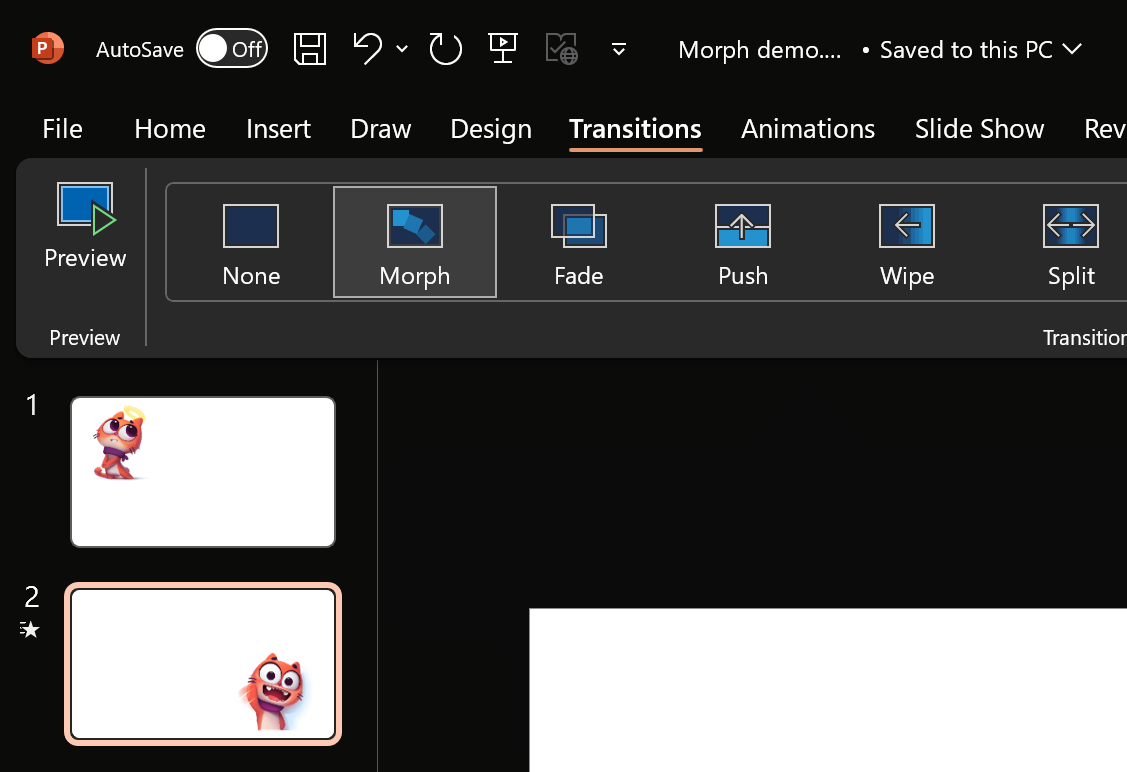Switch to the Home tab
This screenshot has height=772, width=1127.
(x=170, y=129)
